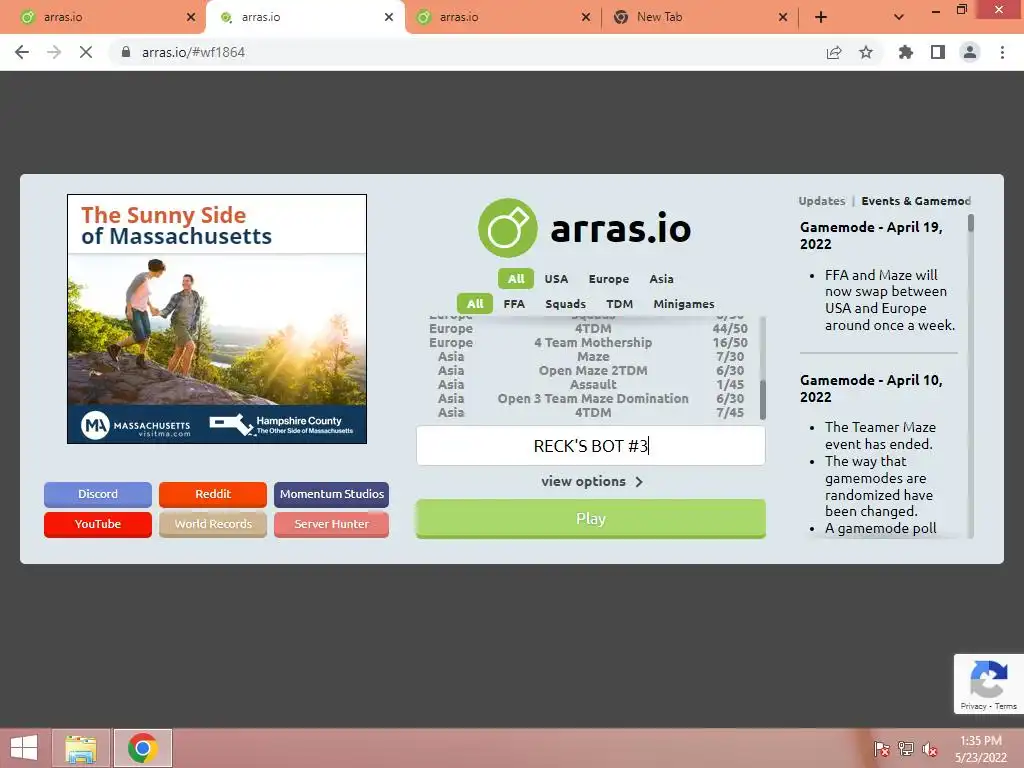Image resolution: width=1024 pixels, height=768 pixels.
Task: Expand view options
Action: pyautogui.click(x=592, y=481)
